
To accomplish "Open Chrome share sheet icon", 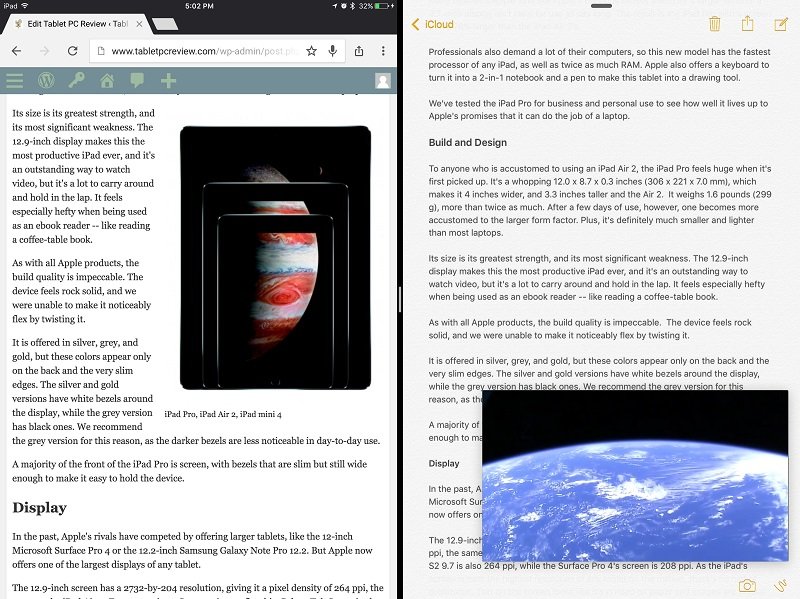I will pyautogui.click(x=359, y=51).
